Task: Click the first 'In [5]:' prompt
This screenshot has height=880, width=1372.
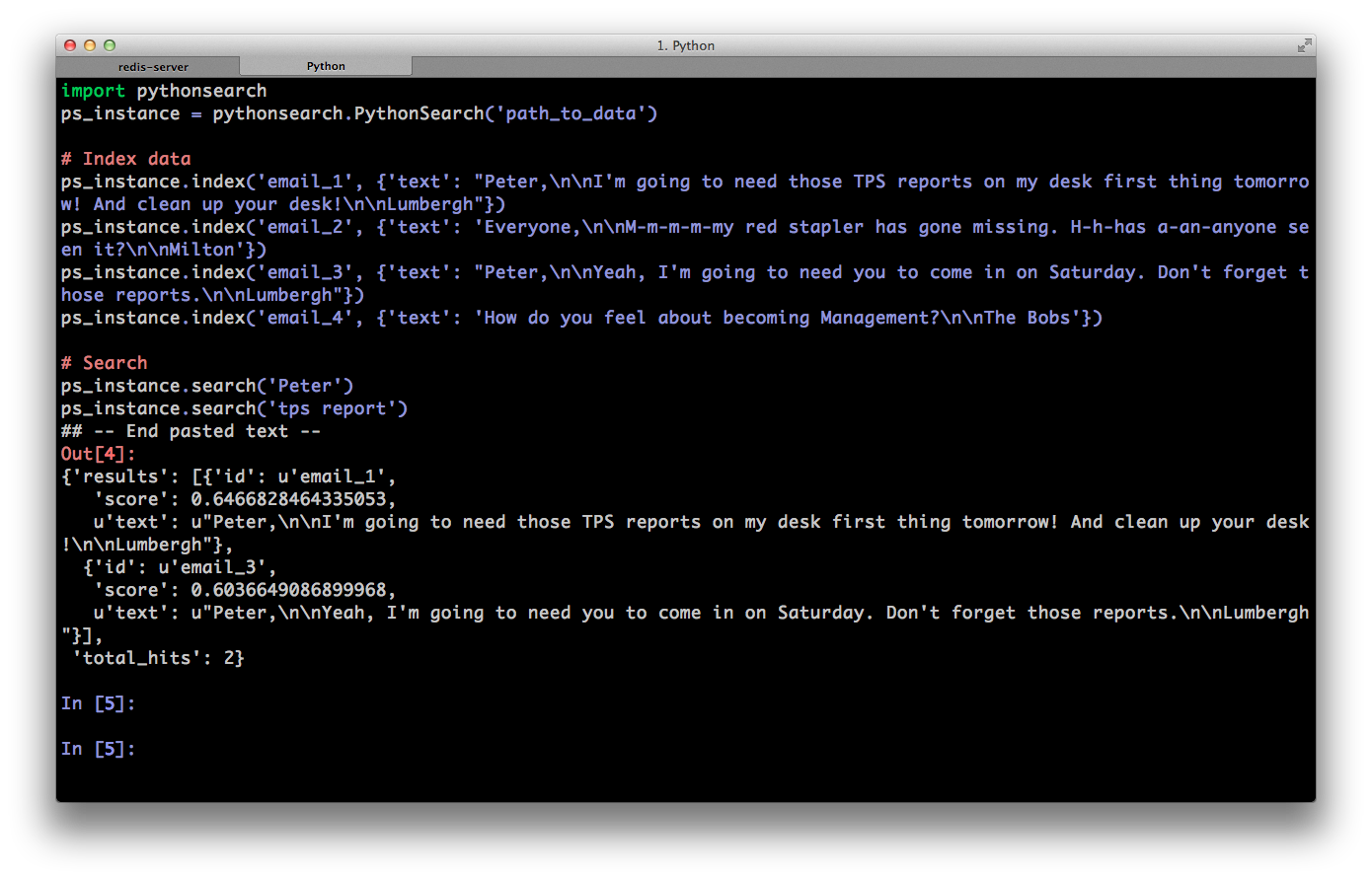Action: point(99,703)
